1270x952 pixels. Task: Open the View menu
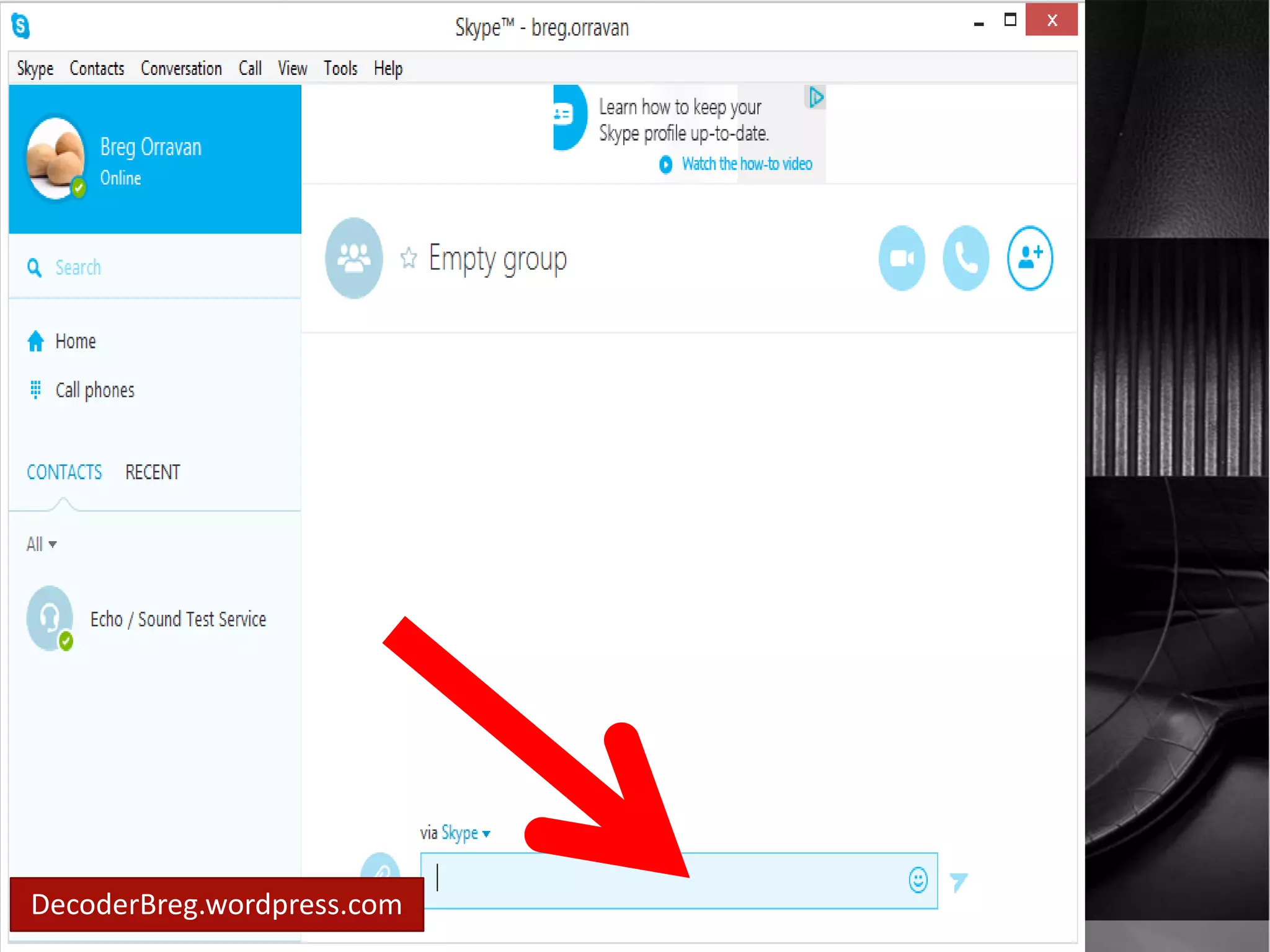tap(292, 68)
